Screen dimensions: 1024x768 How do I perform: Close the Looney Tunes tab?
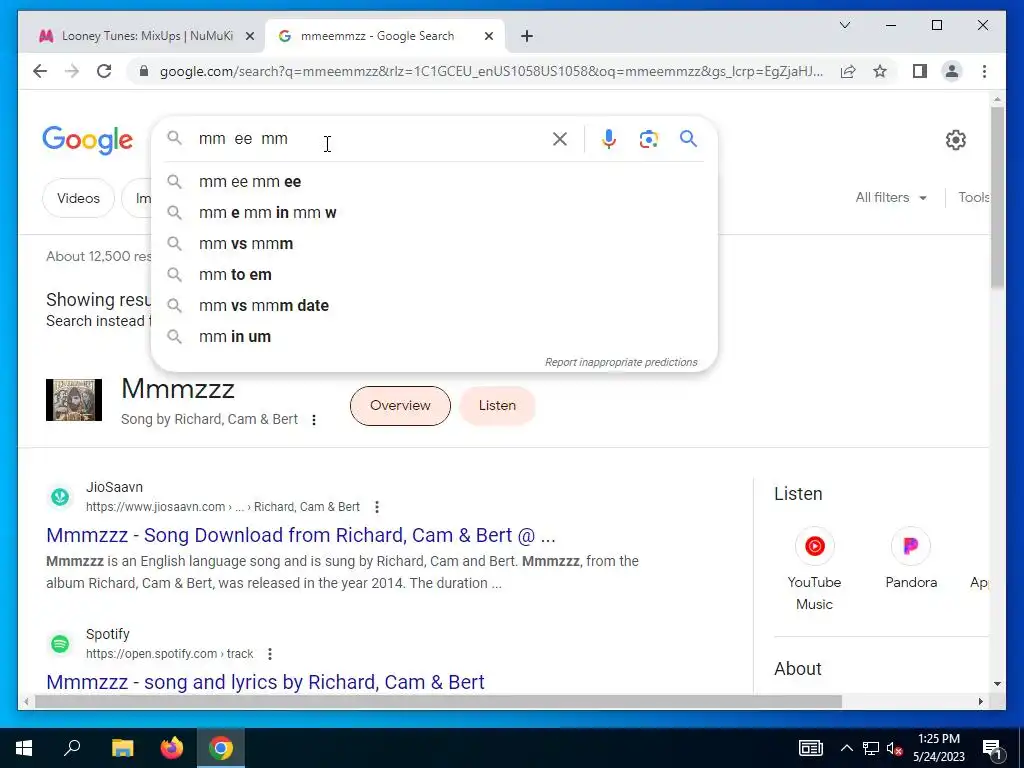[x=249, y=37]
